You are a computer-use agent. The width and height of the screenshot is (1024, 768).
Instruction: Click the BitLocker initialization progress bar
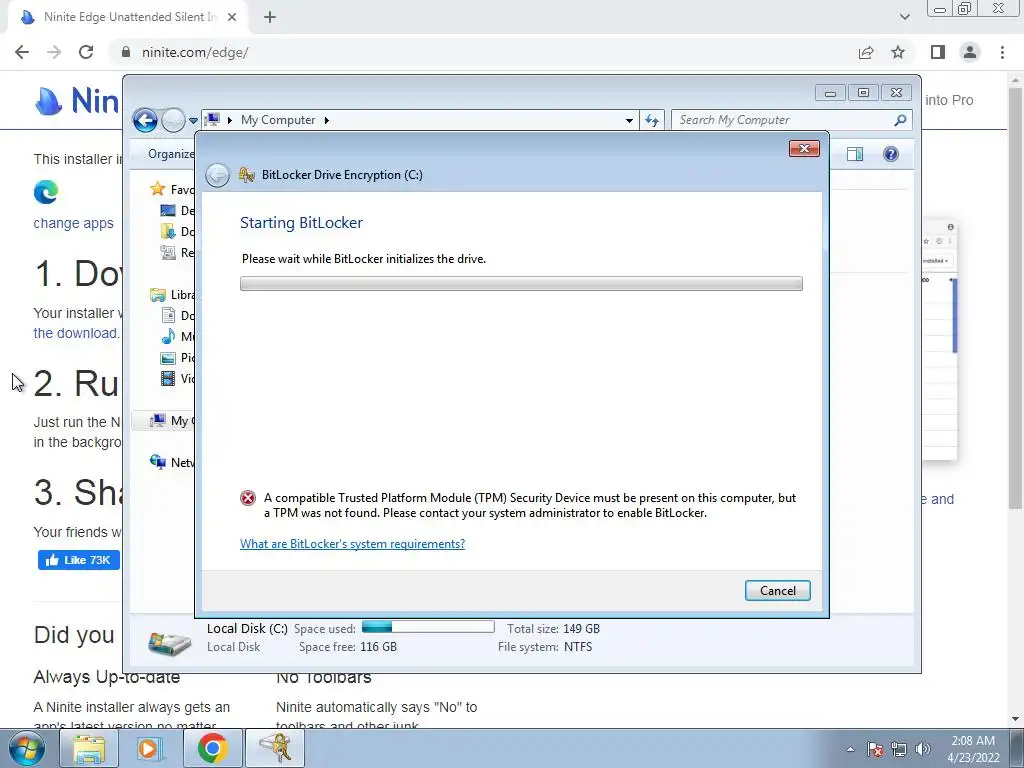point(521,283)
